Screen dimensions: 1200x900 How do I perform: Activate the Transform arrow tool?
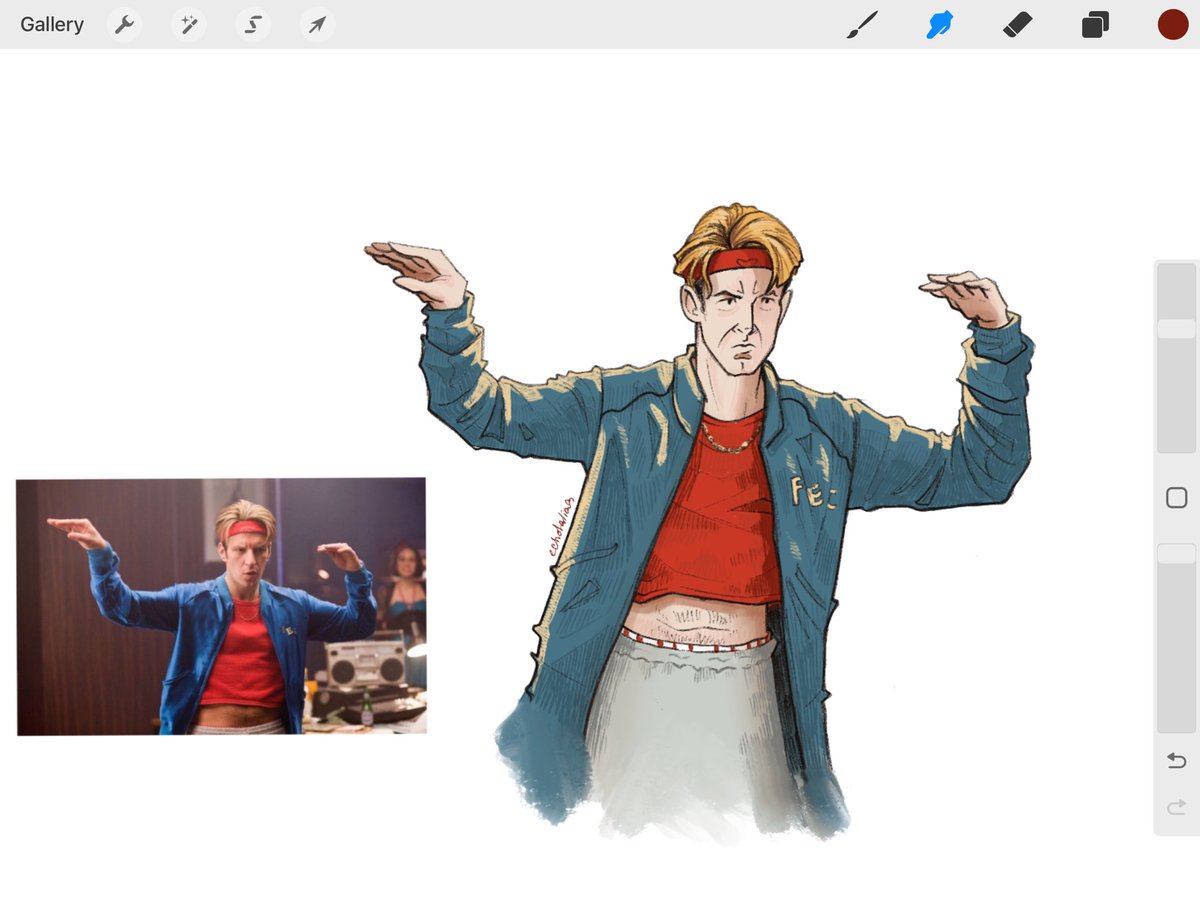tap(316, 24)
